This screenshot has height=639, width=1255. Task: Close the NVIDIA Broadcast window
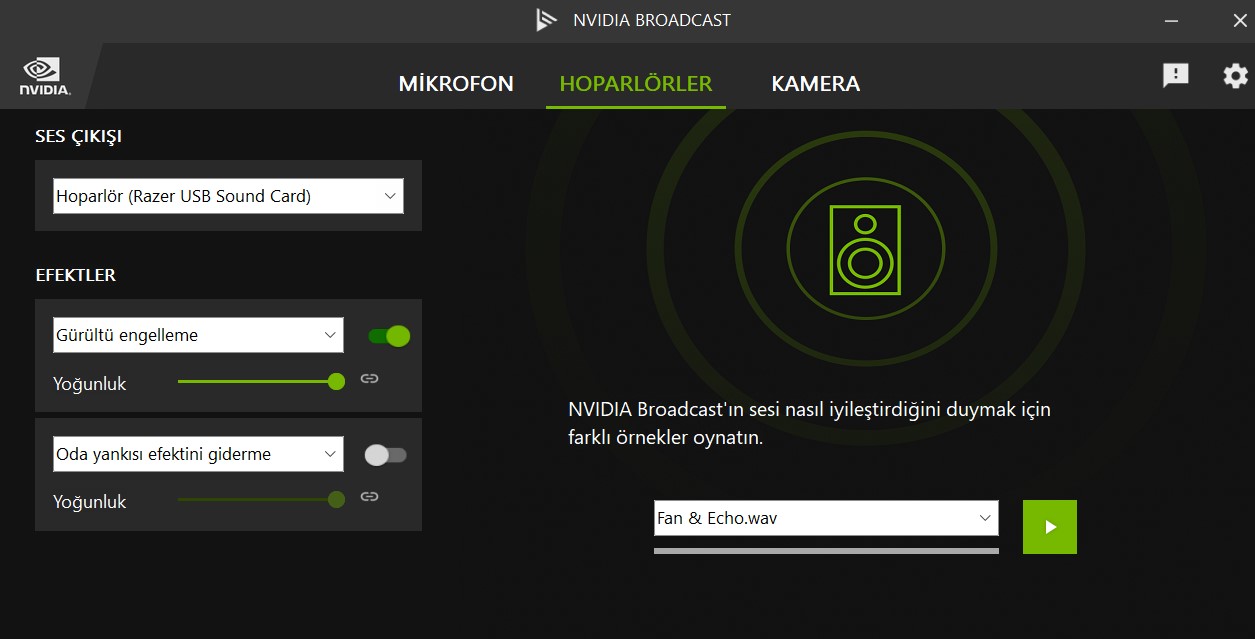(1239, 20)
